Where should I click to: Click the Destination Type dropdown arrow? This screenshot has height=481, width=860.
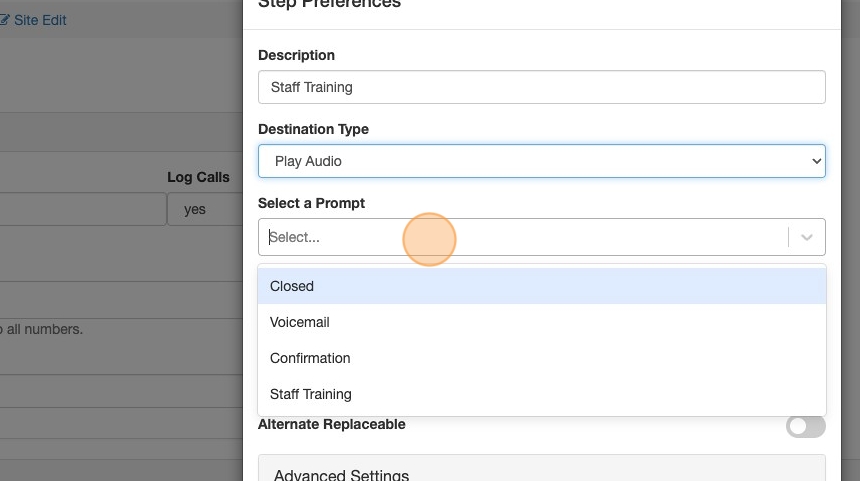pos(816,161)
